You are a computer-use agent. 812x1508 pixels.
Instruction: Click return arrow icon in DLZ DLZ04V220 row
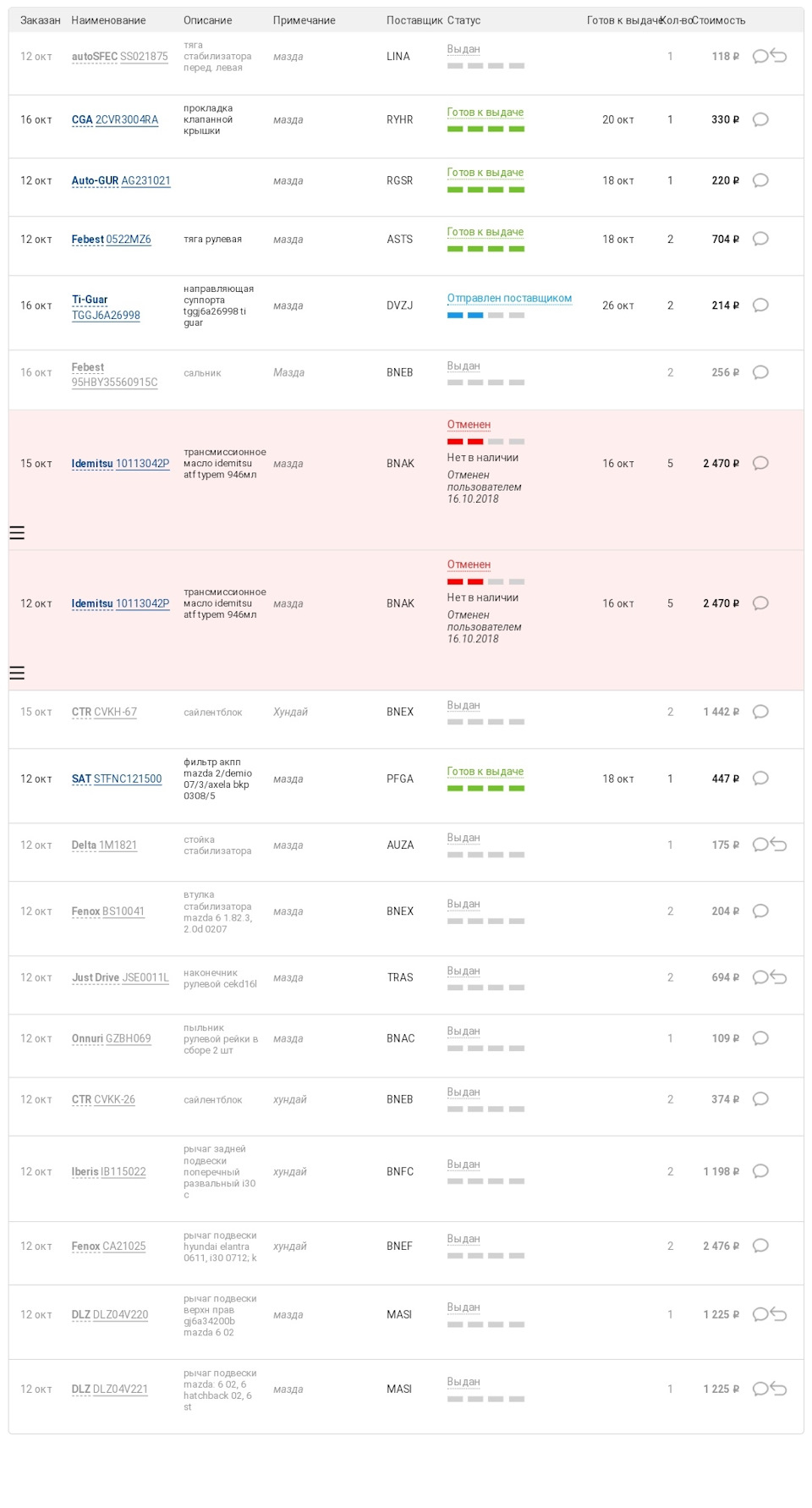779,1314
